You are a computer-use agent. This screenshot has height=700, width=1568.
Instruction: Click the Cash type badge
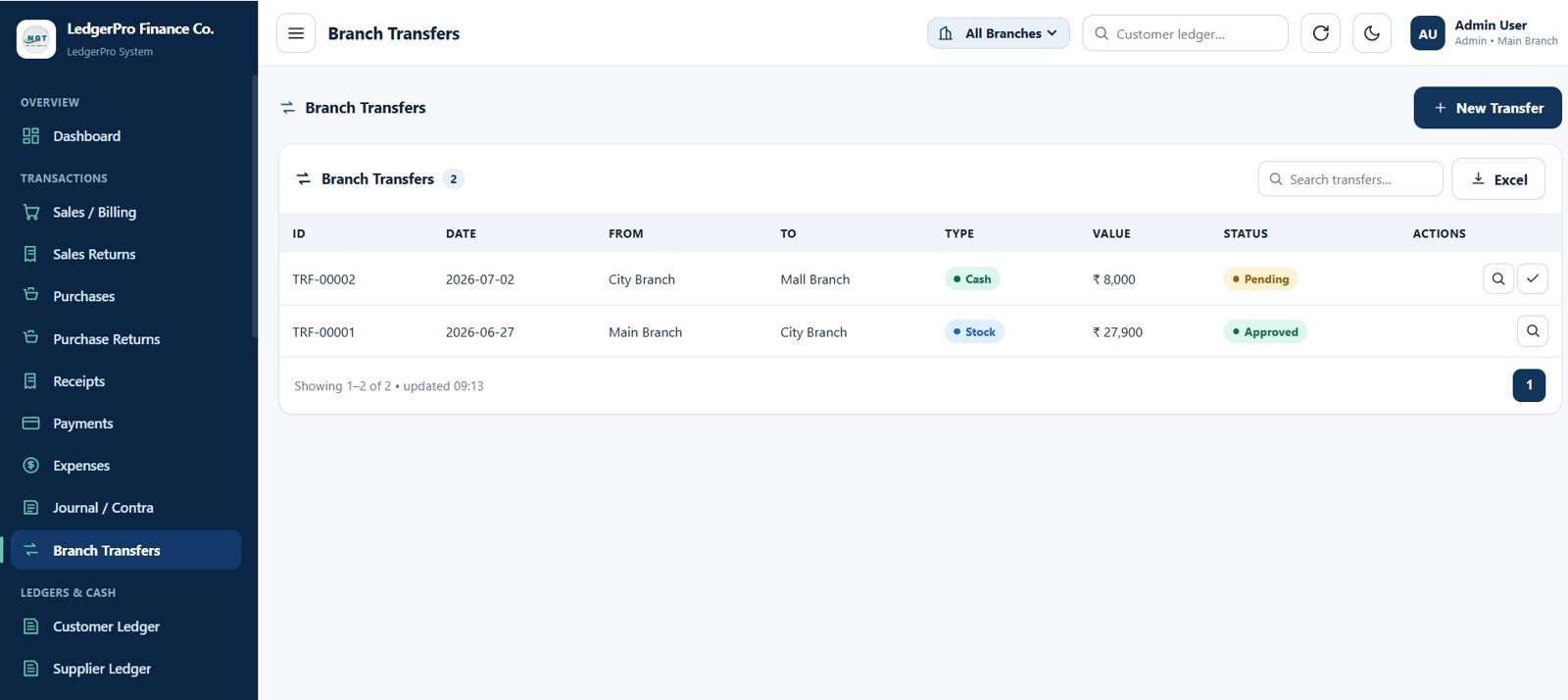click(x=972, y=279)
